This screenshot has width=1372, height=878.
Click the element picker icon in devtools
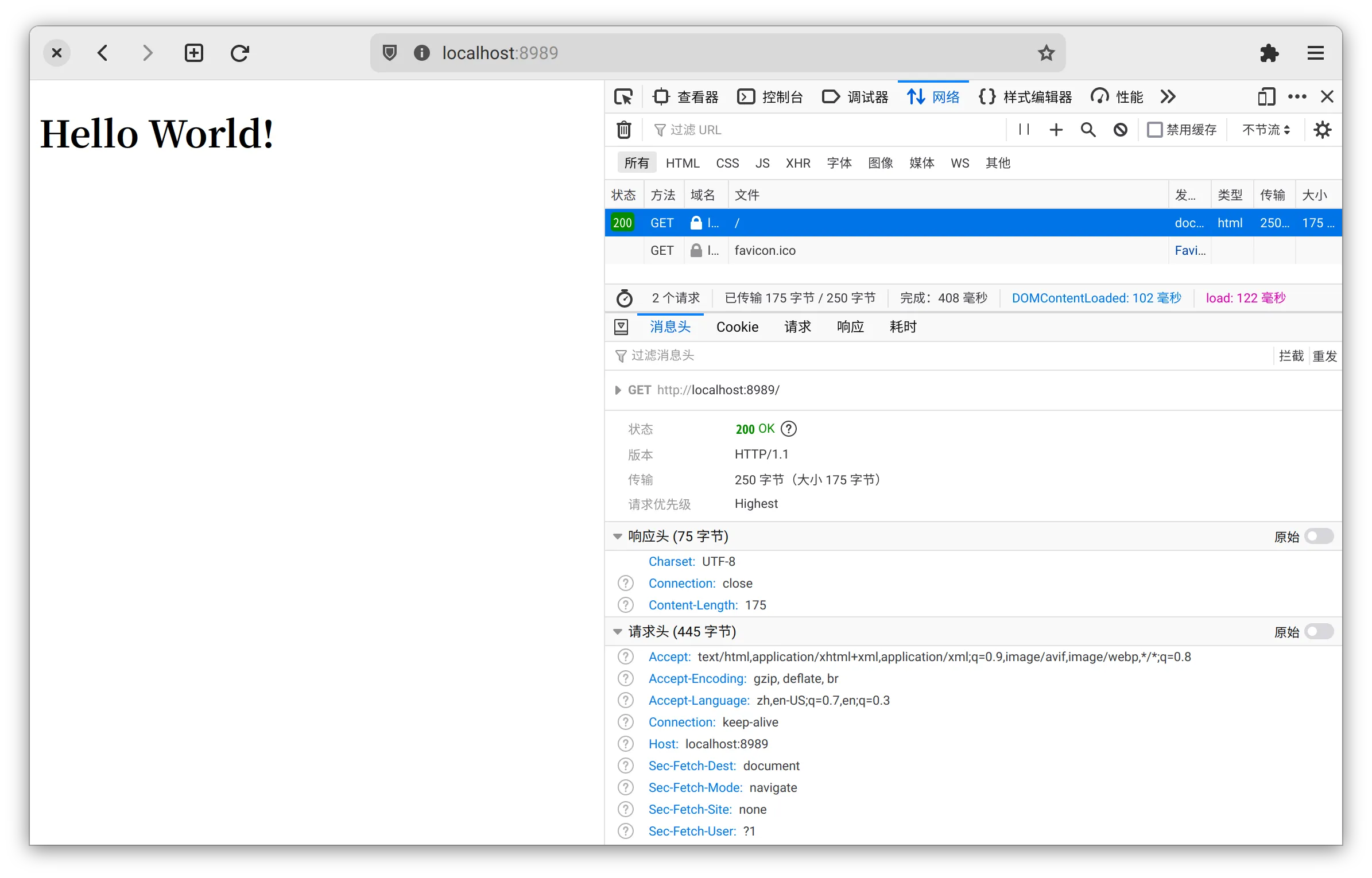click(623, 97)
